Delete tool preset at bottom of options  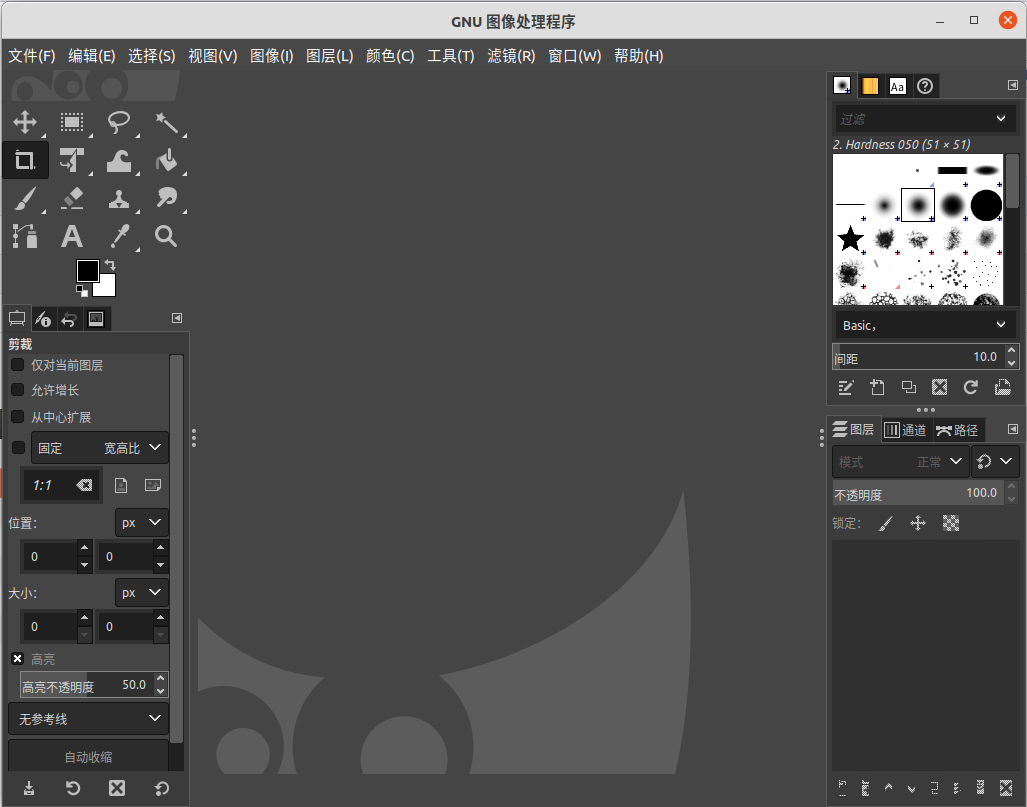tap(117, 788)
